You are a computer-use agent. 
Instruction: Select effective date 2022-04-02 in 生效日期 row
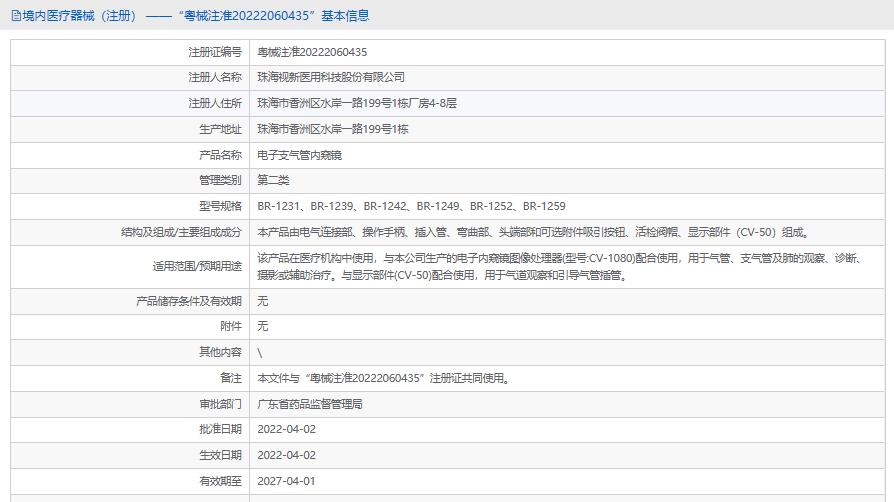286,455
